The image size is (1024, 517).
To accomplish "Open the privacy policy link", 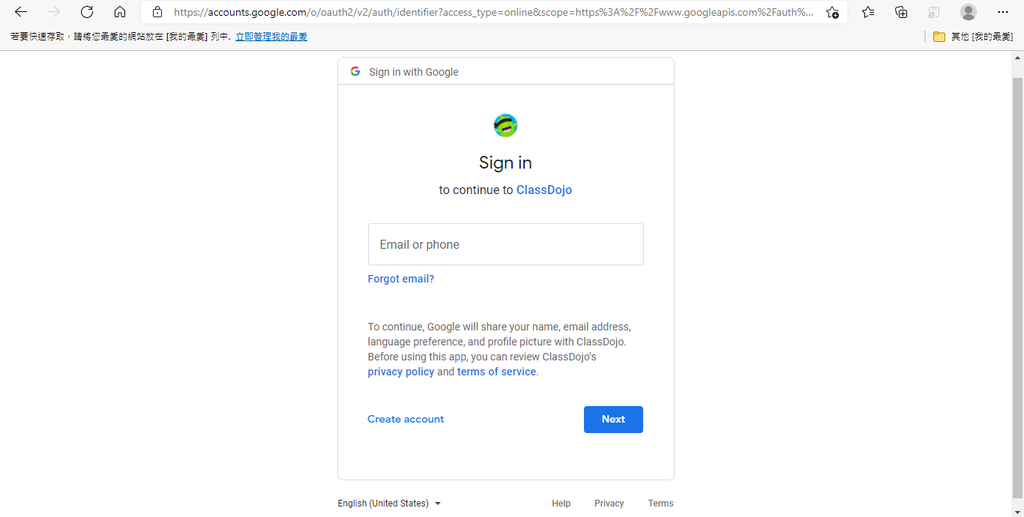I will click(401, 371).
